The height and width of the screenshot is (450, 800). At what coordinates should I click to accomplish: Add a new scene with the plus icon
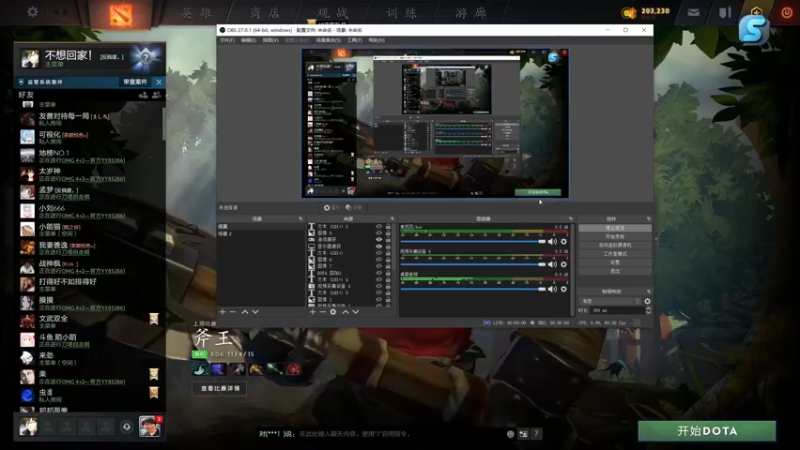coord(222,311)
